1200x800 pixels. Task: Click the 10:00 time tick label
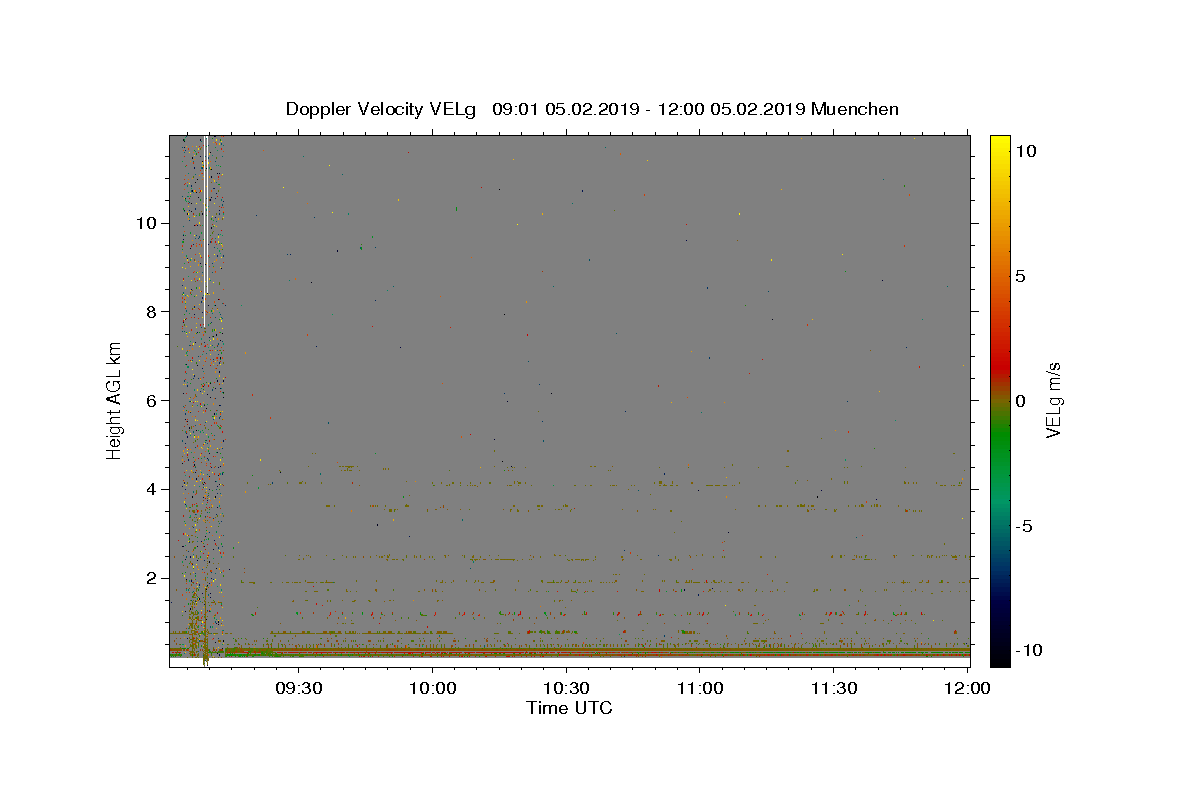tap(432, 688)
